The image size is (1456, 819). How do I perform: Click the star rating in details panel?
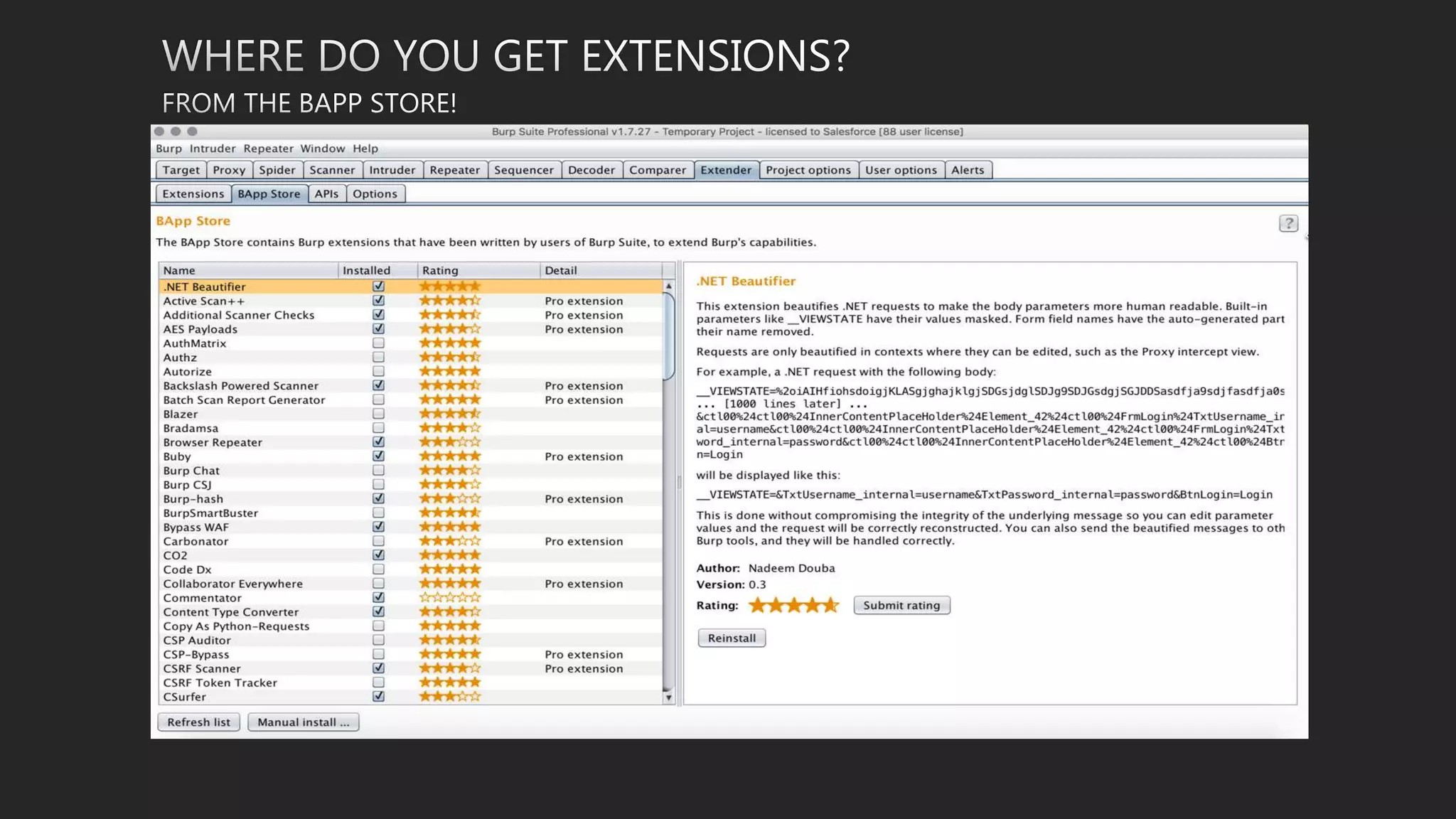click(x=793, y=605)
